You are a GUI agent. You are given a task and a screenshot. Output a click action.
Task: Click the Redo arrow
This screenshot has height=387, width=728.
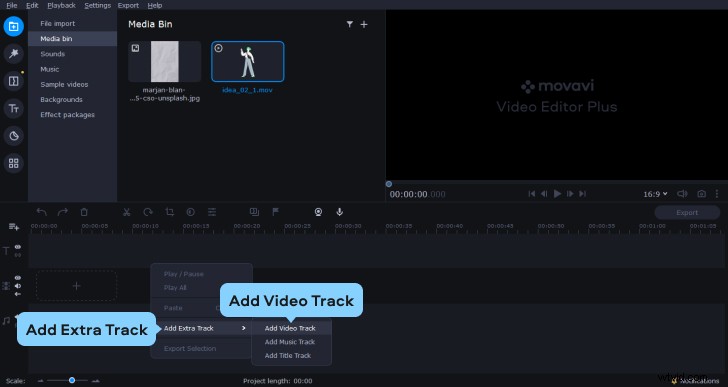click(63, 212)
